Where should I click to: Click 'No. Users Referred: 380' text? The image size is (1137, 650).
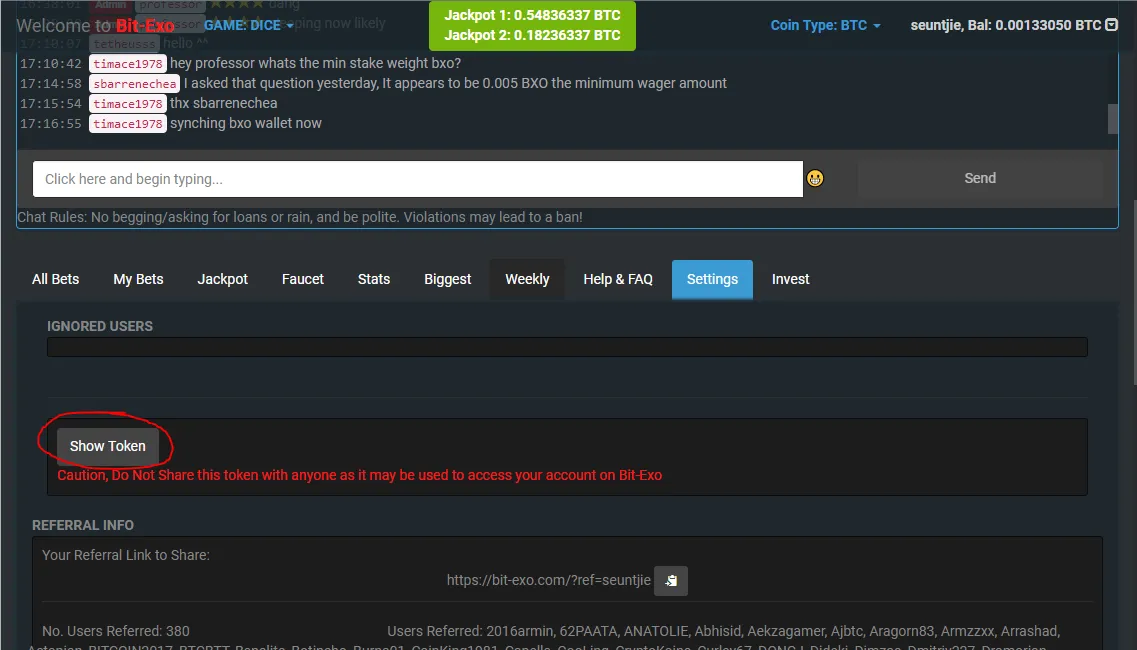(x=116, y=631)
